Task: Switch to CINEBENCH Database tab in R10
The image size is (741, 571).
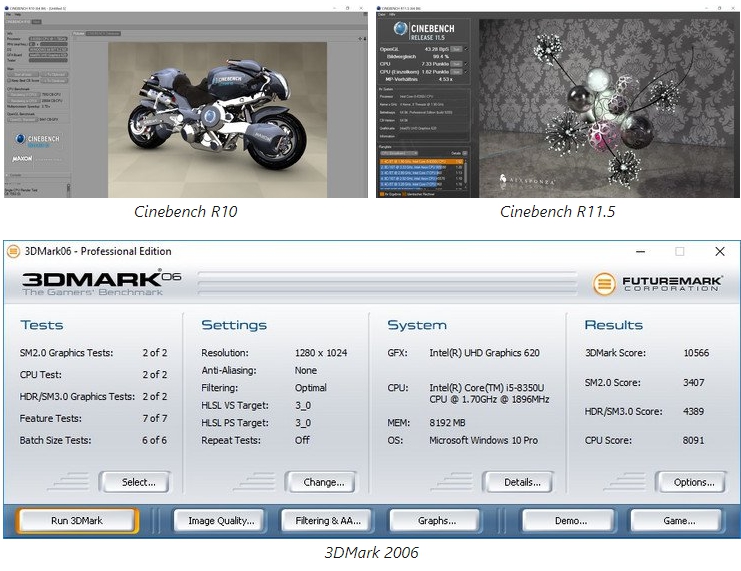Action: click(x=103, y=34)
